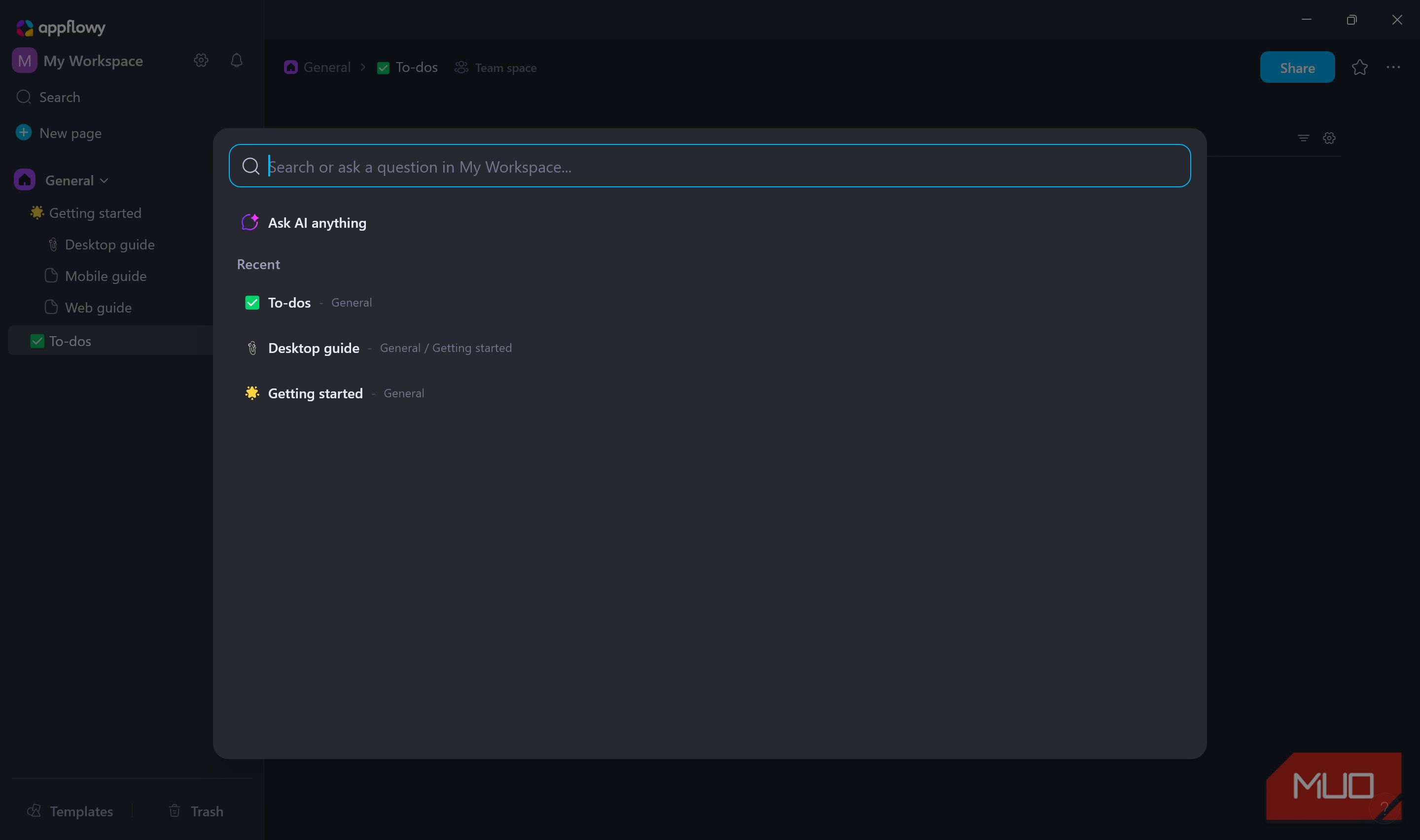Click the New page plus icon
The height and width of the screenshot is (840, 1420).
point(24,133)
